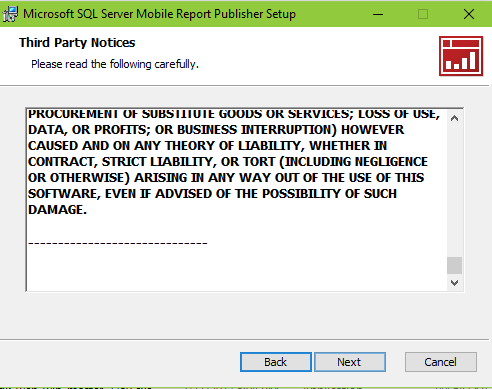The width and height of the screenshot is (492, 389).
Task: Click 'SOFTWARE, EVEN IF ADVISED' line
Action: 212,194
